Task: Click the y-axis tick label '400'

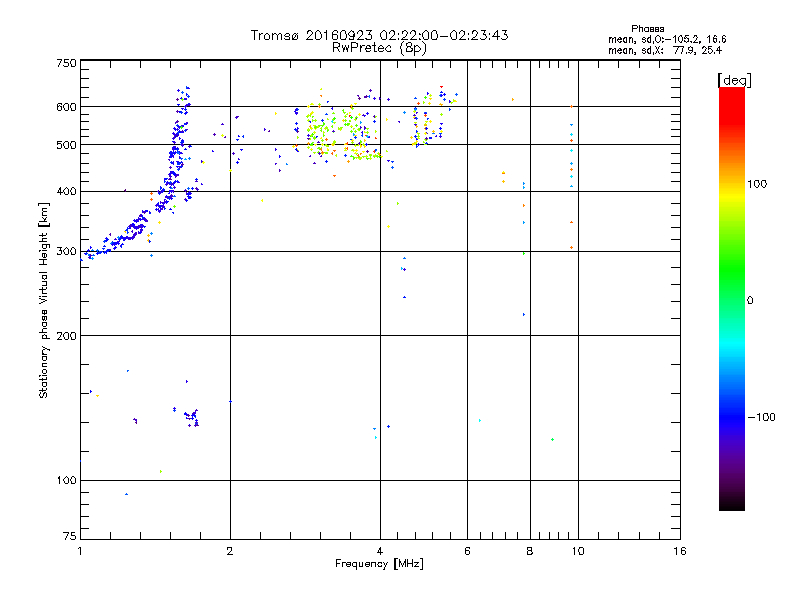Action: point(67,192)
